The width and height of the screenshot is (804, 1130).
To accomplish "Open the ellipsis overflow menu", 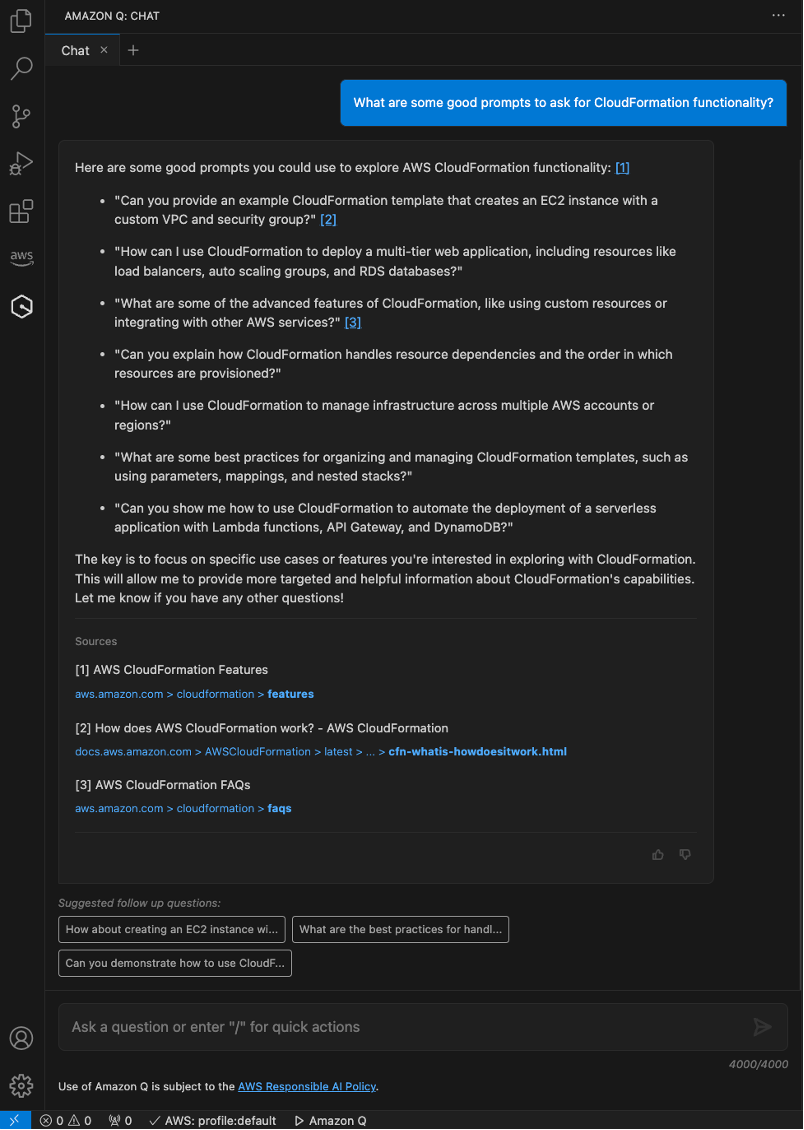I will click(778, 15).
